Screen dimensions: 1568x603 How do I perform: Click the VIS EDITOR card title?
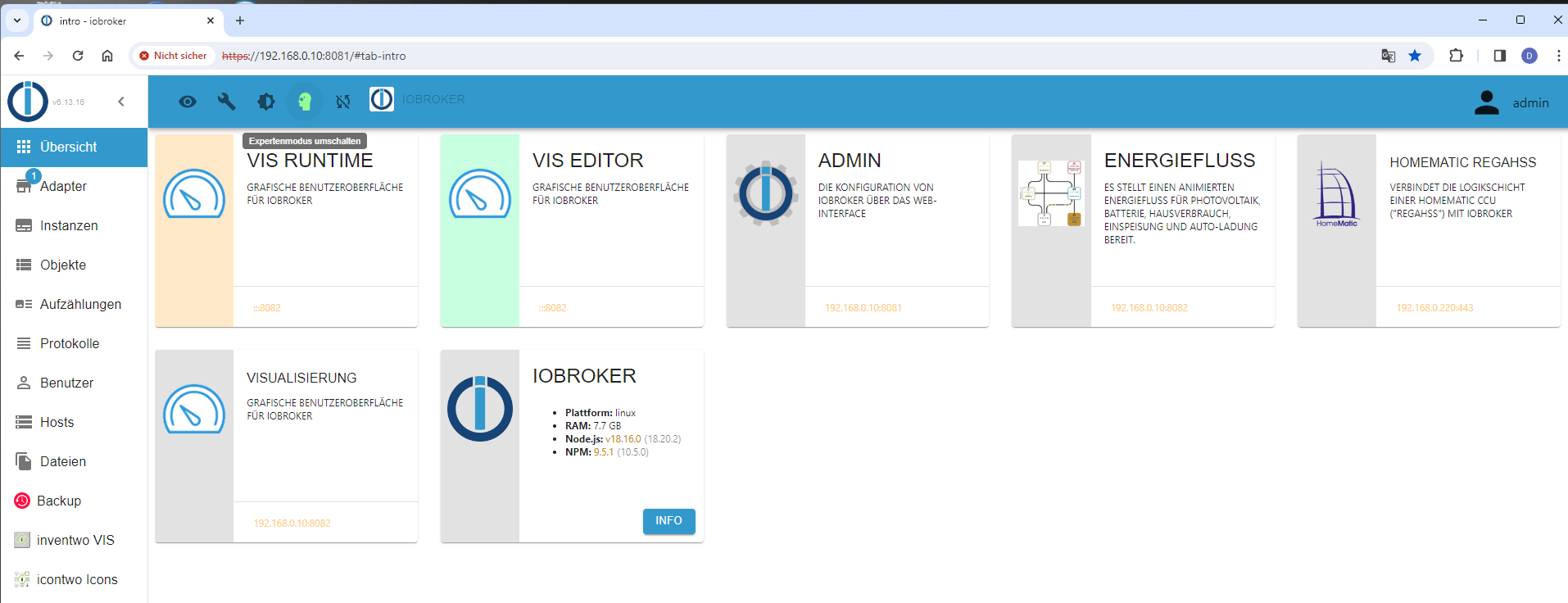(588, 161)
